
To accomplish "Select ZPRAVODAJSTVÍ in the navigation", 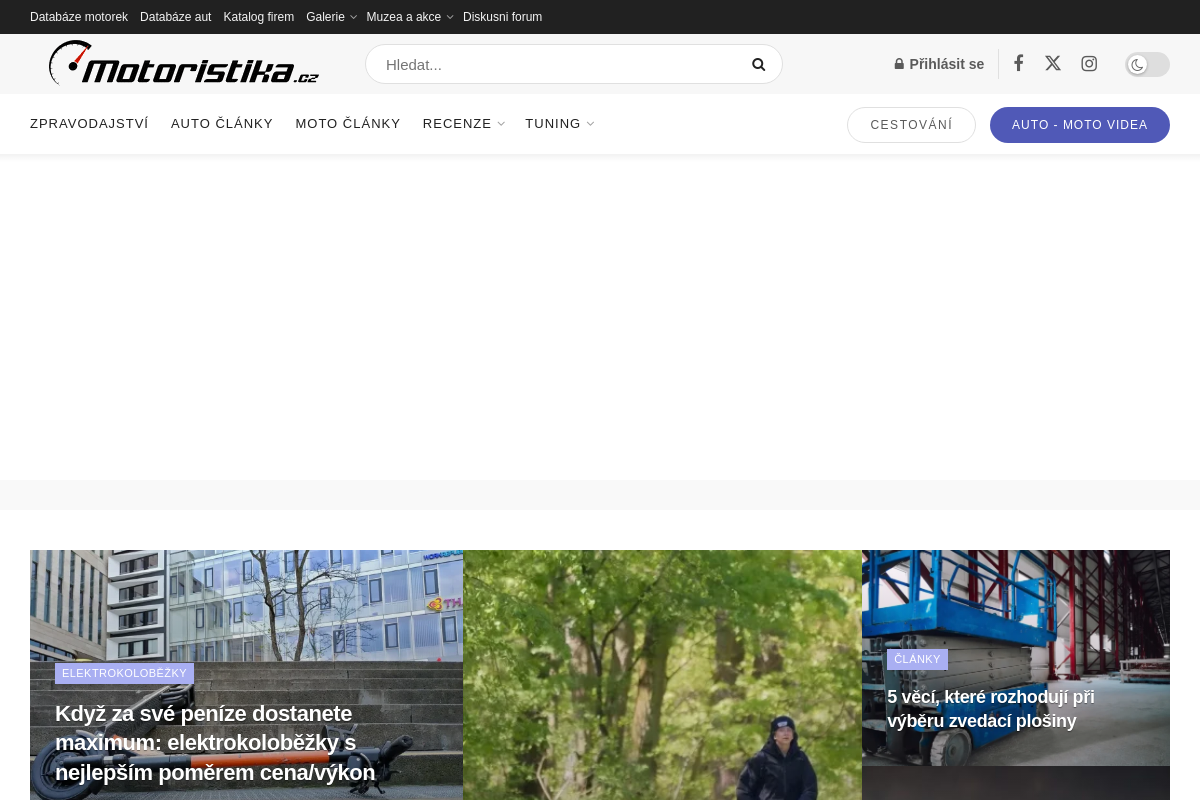I will [89, 123].
